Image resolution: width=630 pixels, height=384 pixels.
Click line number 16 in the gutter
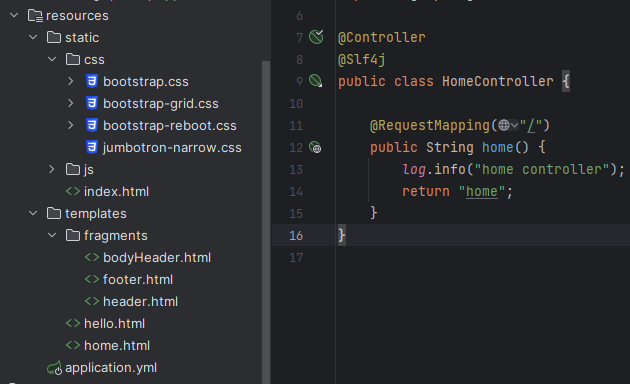(296, 235)
